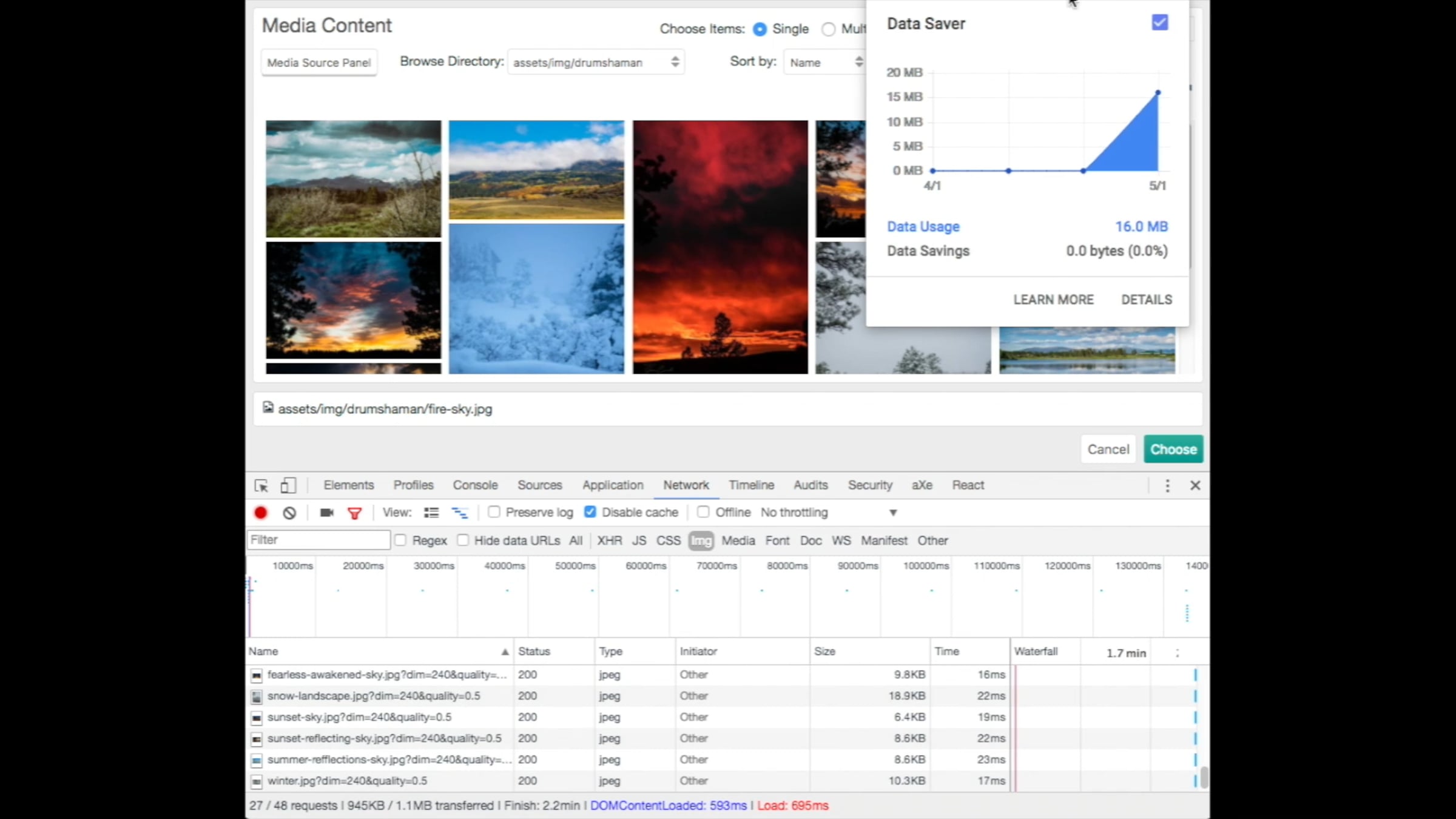This screenshot has height=819, width=1456.
Task: Enable the Regex checkbox
Action: 400,540
